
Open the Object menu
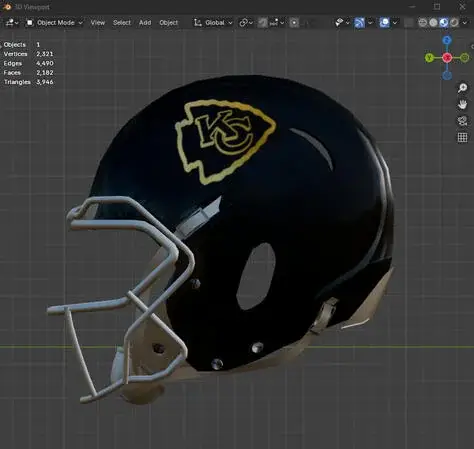click(x=168, y=23)
